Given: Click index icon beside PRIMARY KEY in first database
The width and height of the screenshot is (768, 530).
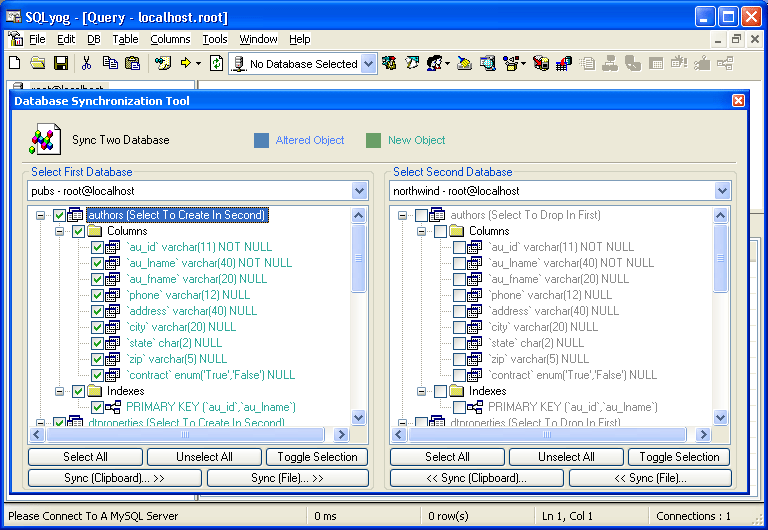Looking at the screenshot, I should (x=113, y=407).
